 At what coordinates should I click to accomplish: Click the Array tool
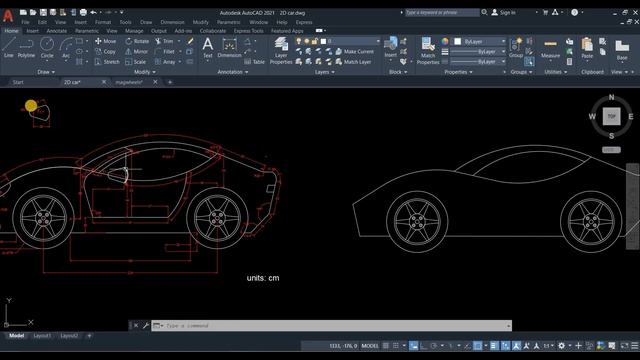pos(165,62)
